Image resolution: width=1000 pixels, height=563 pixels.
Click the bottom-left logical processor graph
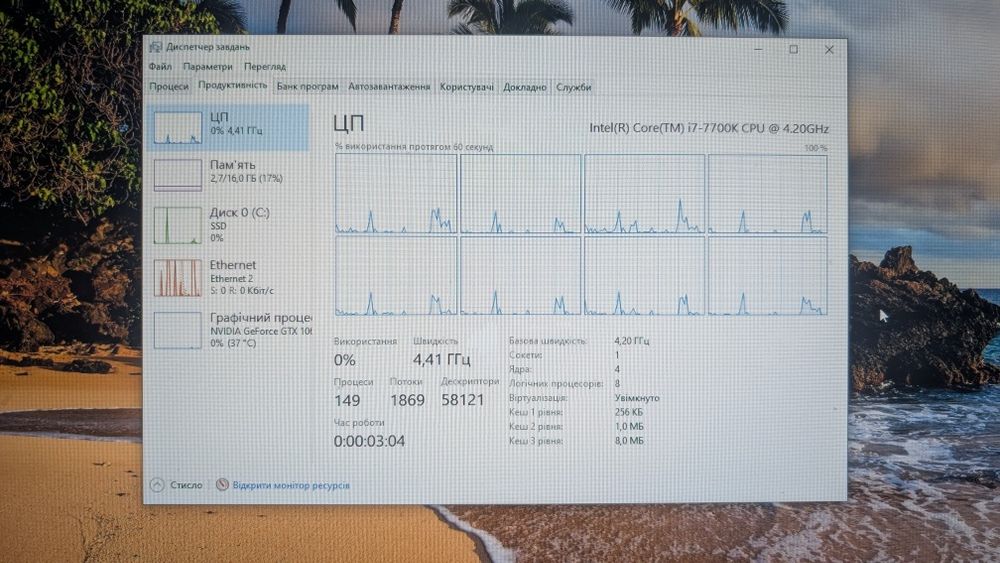pos(396,275)
